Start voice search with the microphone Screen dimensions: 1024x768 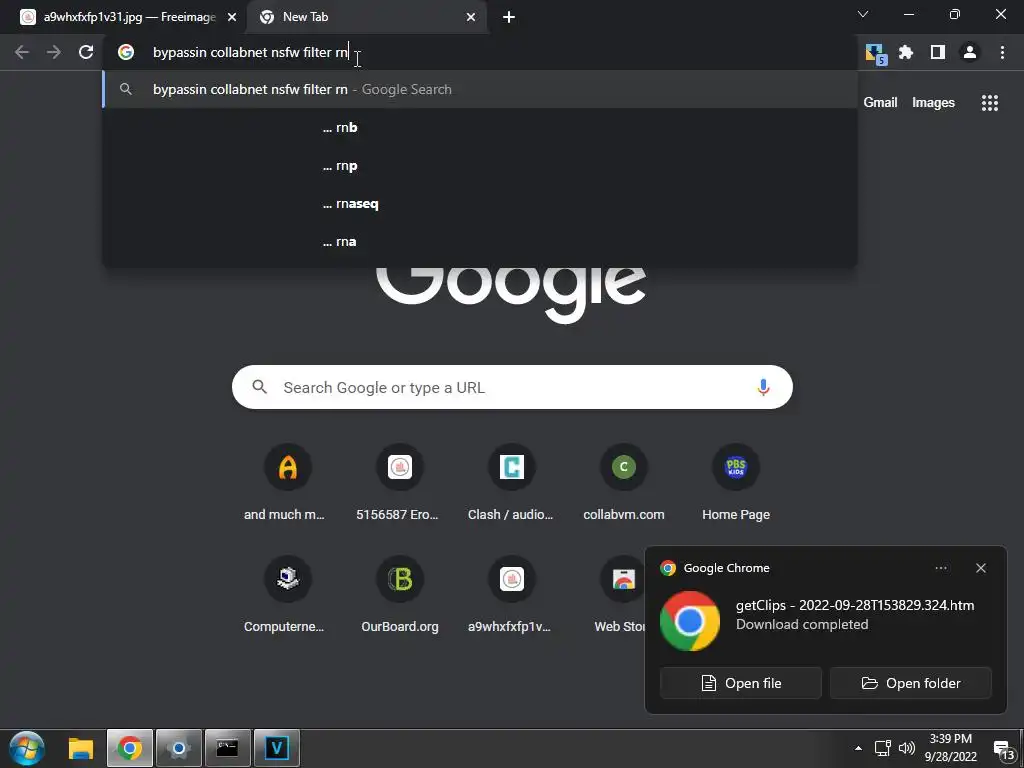[x=763, y=387]
